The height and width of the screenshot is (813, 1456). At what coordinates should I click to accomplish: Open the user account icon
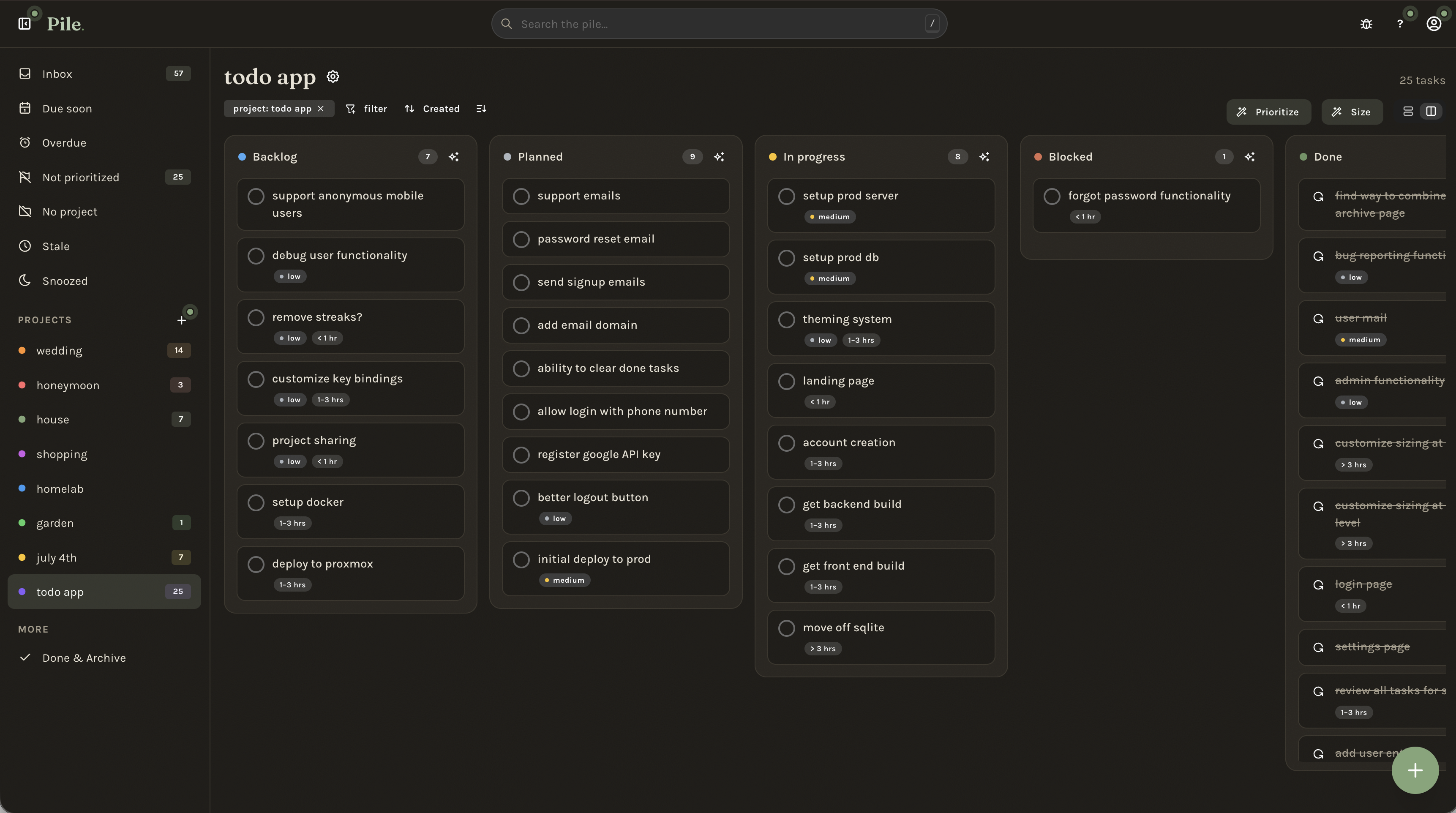[x=1434, y=24]
